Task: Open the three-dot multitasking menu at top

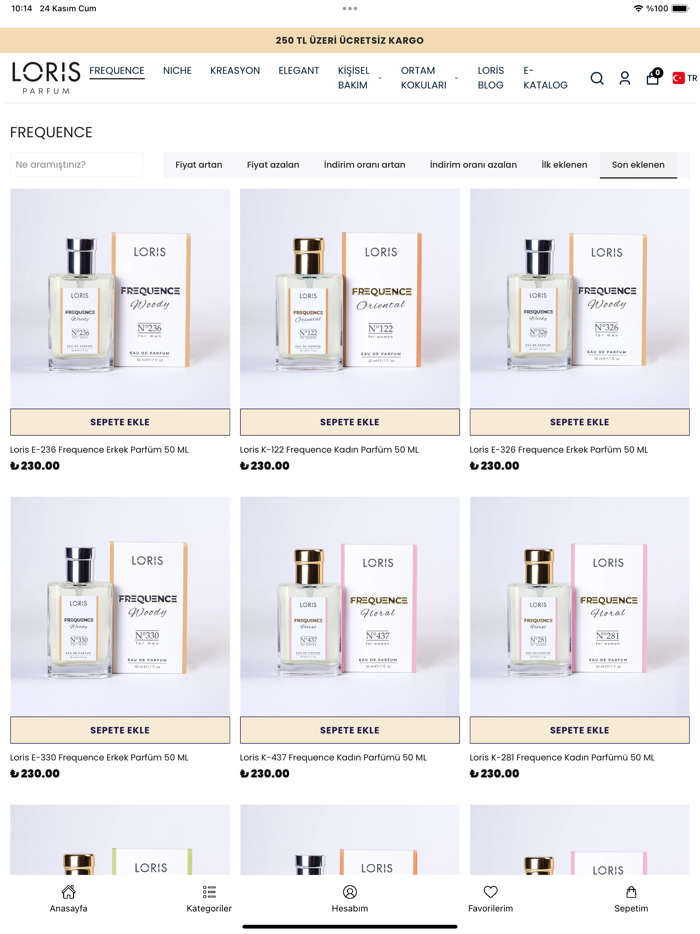Action: [x=350, y=8]
